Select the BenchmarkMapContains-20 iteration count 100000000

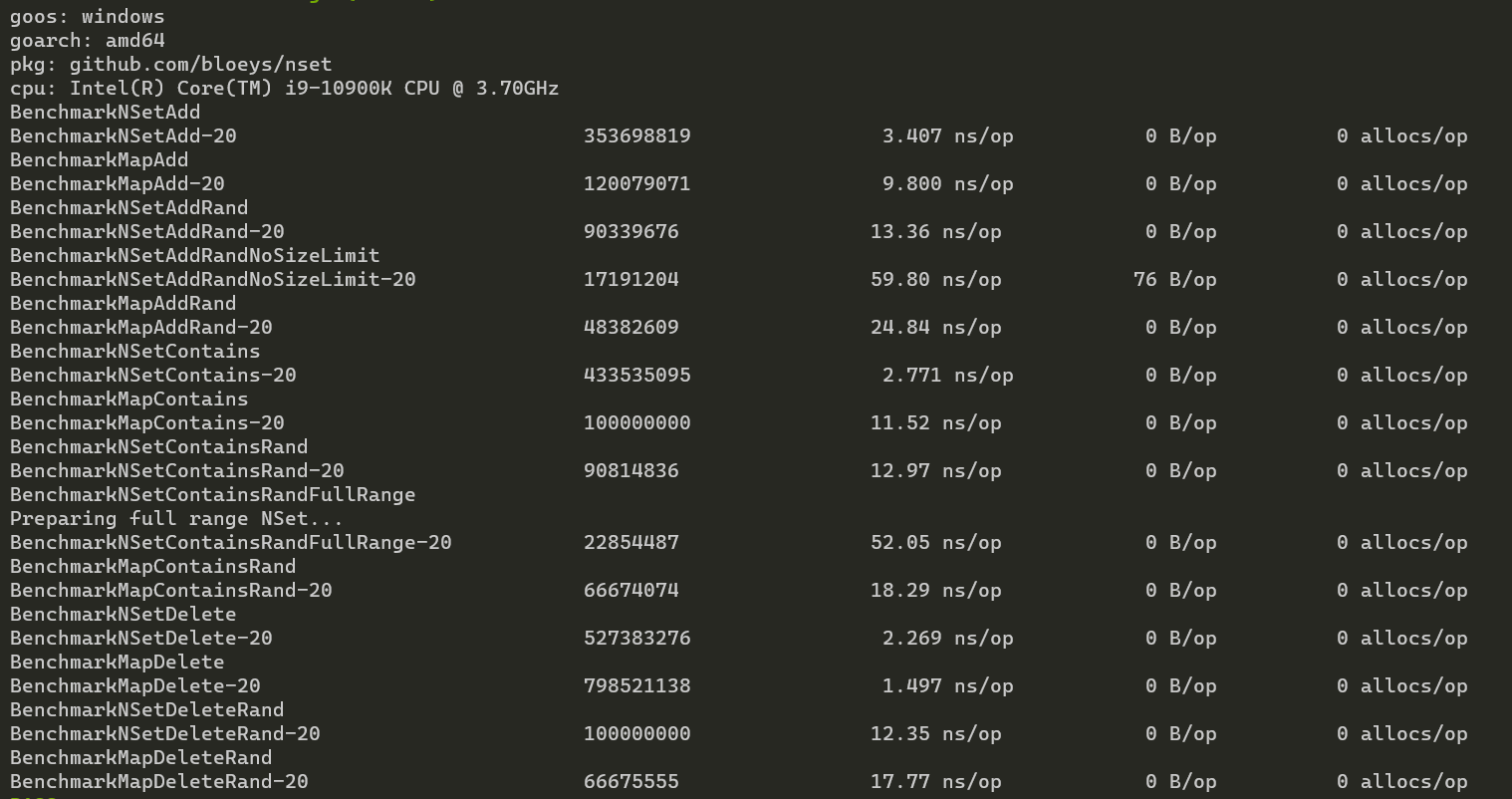[636, 422]
